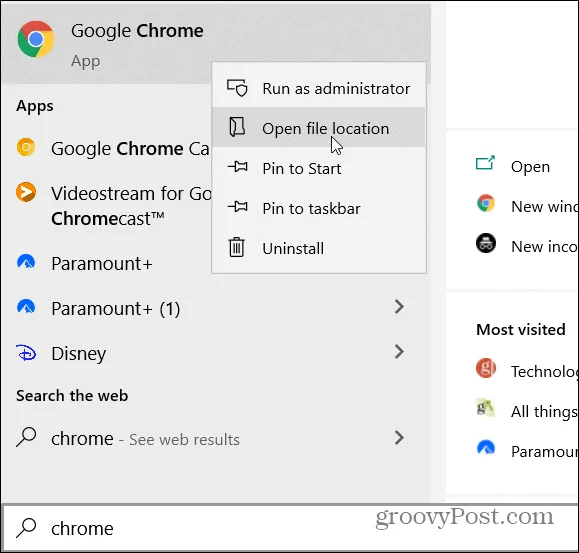Click the pin icon beside Pin to taskbar
This screenshot has height=553, width=579.
(238, 206)
